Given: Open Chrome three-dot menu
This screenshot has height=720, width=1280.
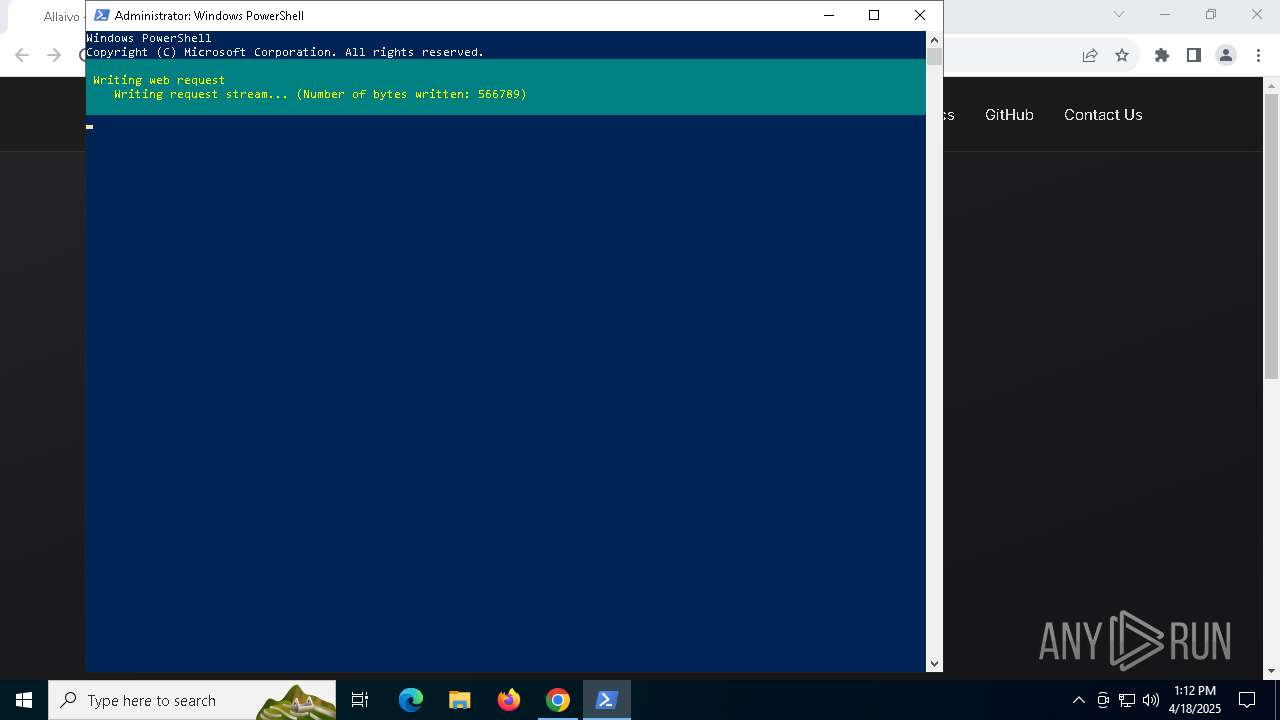Looking at the screenshot, I should [x=1257, y=55].
